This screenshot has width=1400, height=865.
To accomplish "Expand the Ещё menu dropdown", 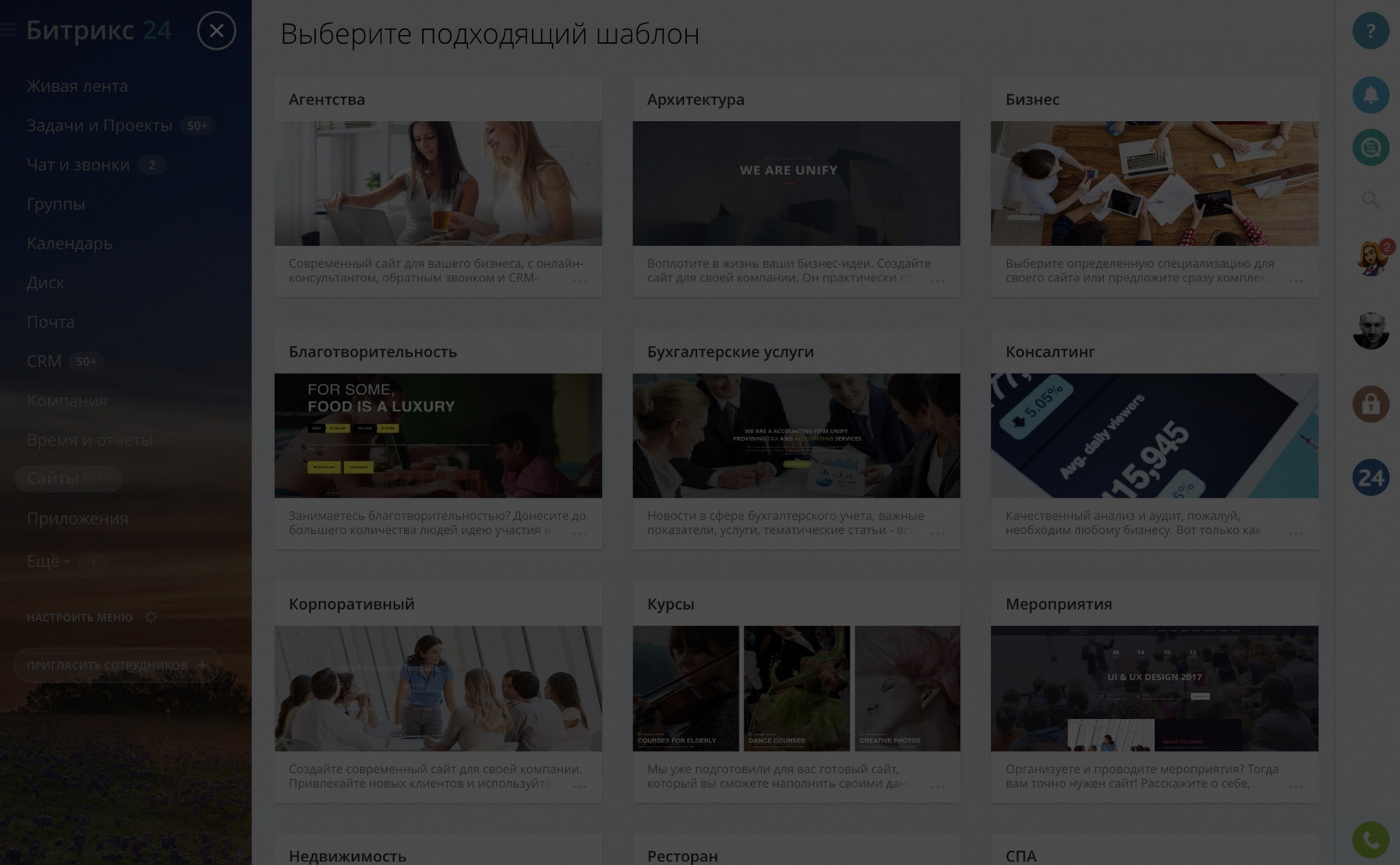I will pos(48,562).
